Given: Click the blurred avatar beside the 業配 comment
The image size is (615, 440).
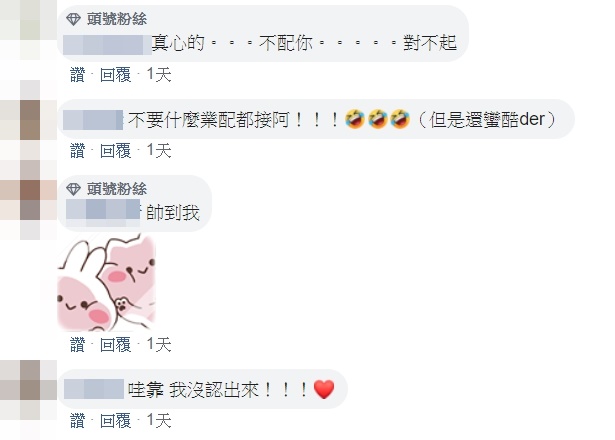Looking at the screenshot, I should pos(28,120).
